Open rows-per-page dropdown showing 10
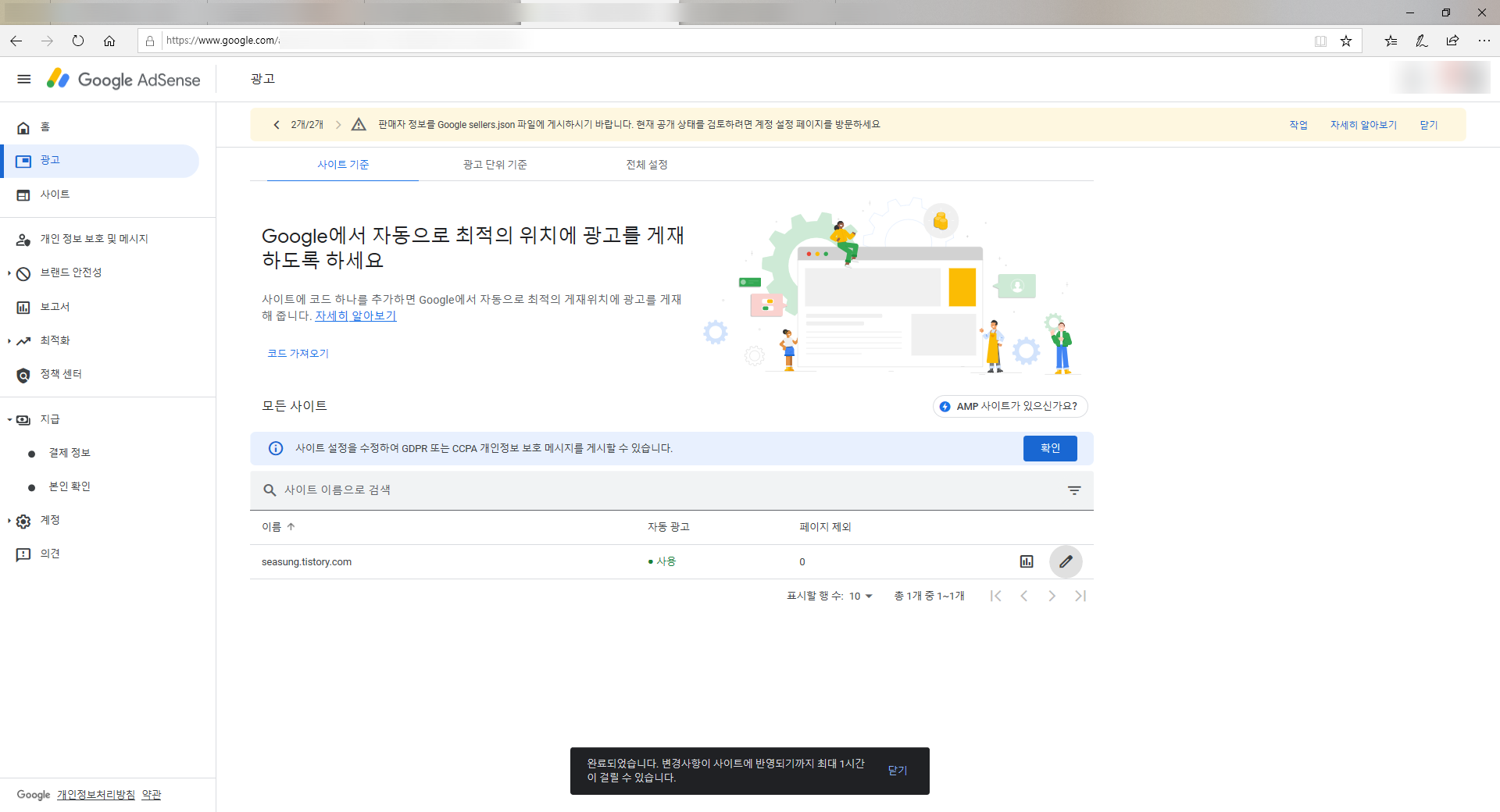The width and height of the screenshot is (1500, 812). pyautogui.click(x=860, y=597)
